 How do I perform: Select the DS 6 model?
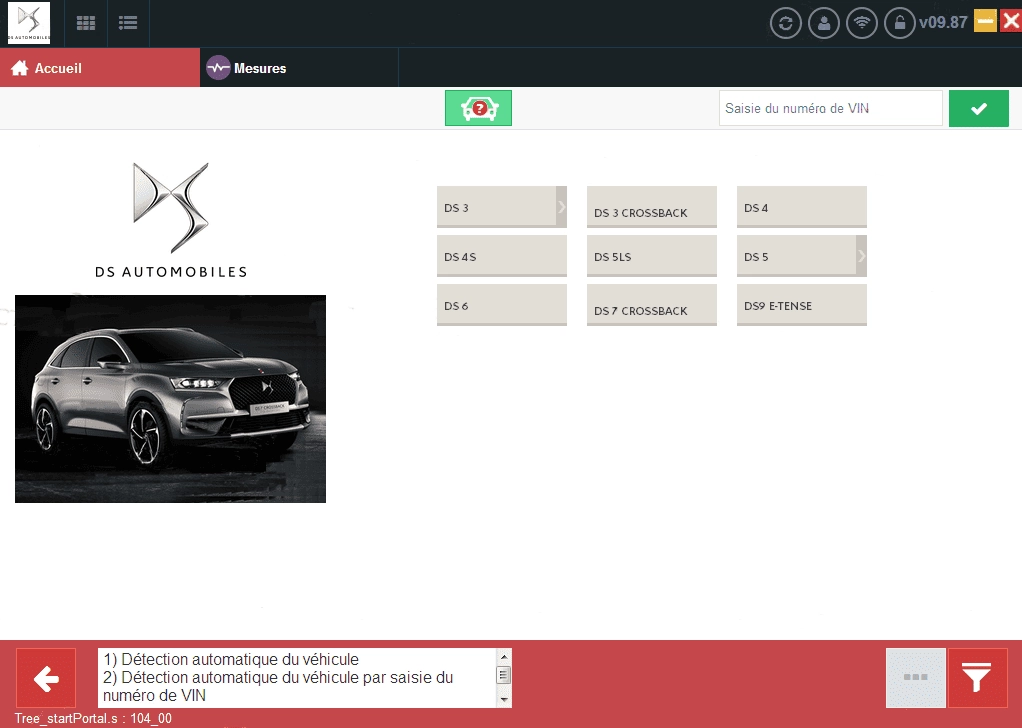tap(502, 305)
